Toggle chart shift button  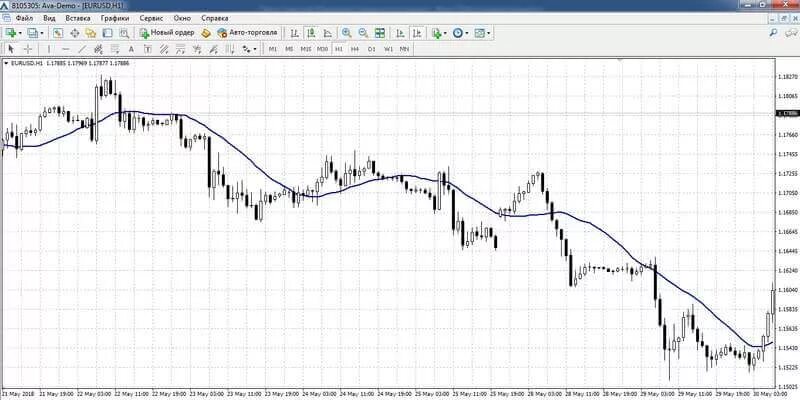417,33
